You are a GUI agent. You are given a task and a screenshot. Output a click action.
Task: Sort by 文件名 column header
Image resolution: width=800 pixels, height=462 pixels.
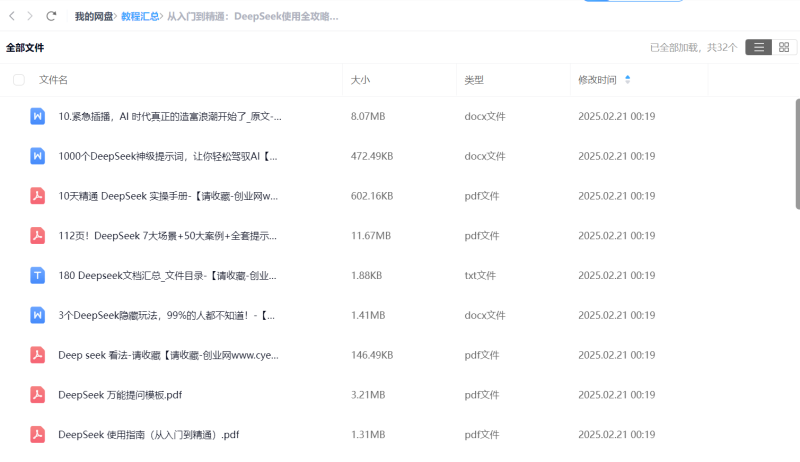point(53,80)
